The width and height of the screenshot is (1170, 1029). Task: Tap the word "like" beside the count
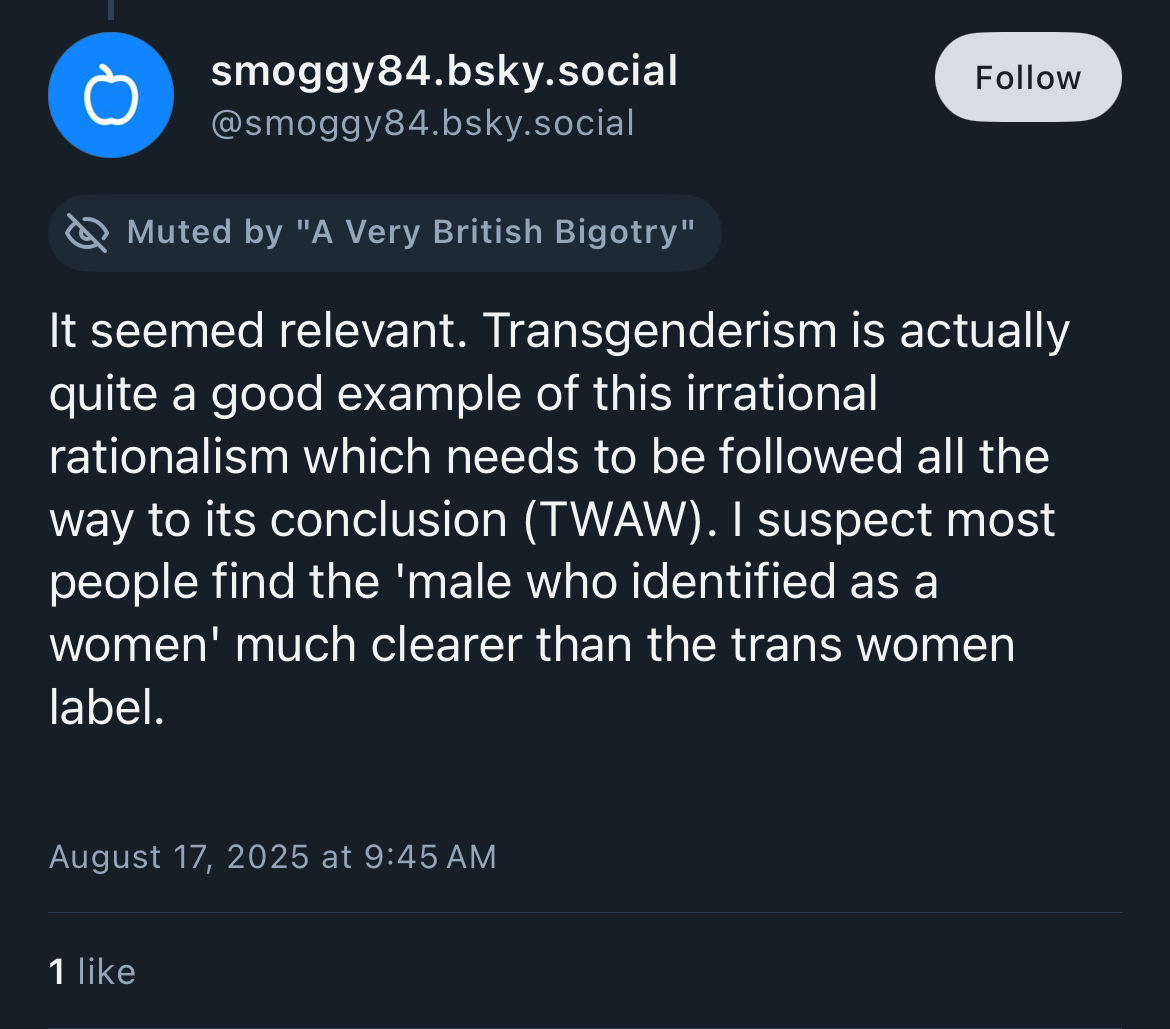coord(106,971)
